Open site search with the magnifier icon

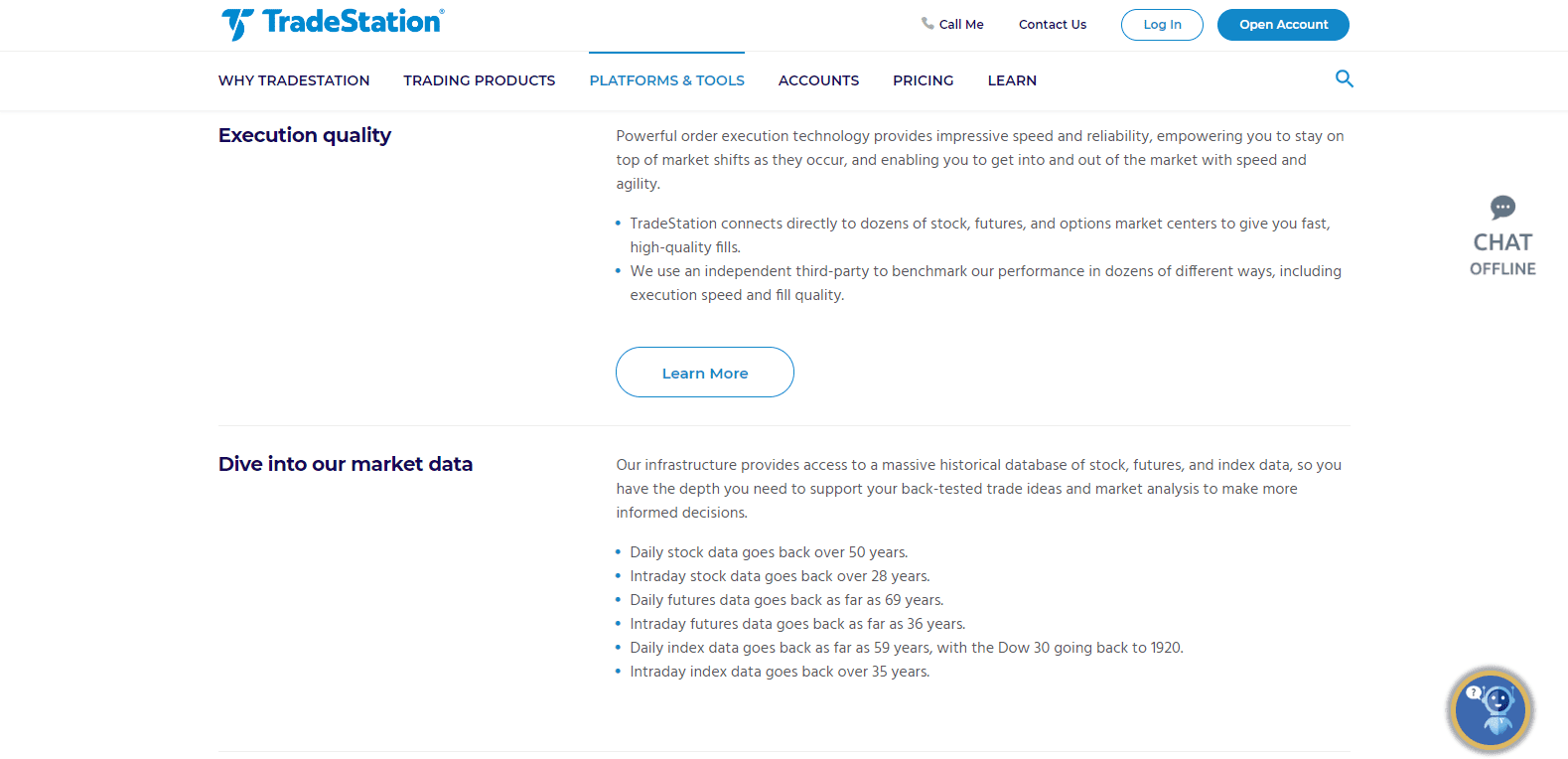click(x=1344, y=78)
